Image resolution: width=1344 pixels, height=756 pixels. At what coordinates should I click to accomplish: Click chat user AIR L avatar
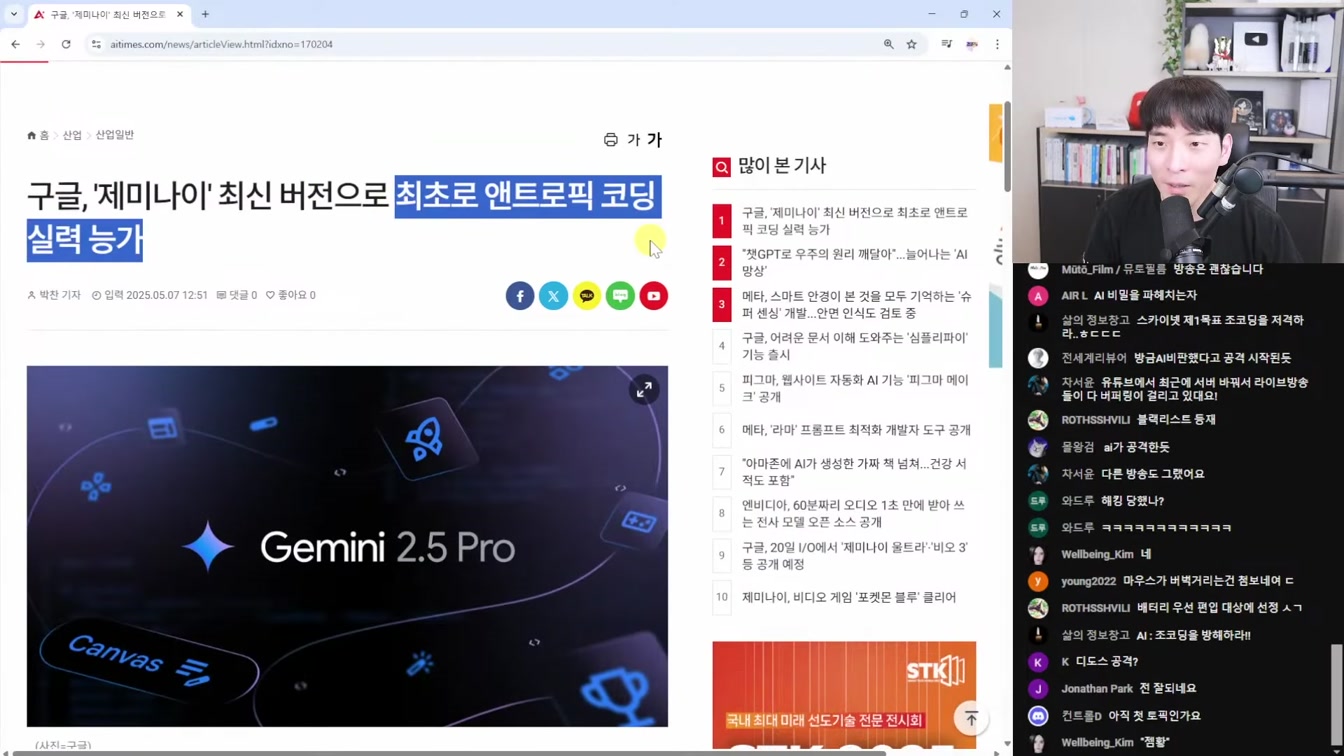[1038, 296]
